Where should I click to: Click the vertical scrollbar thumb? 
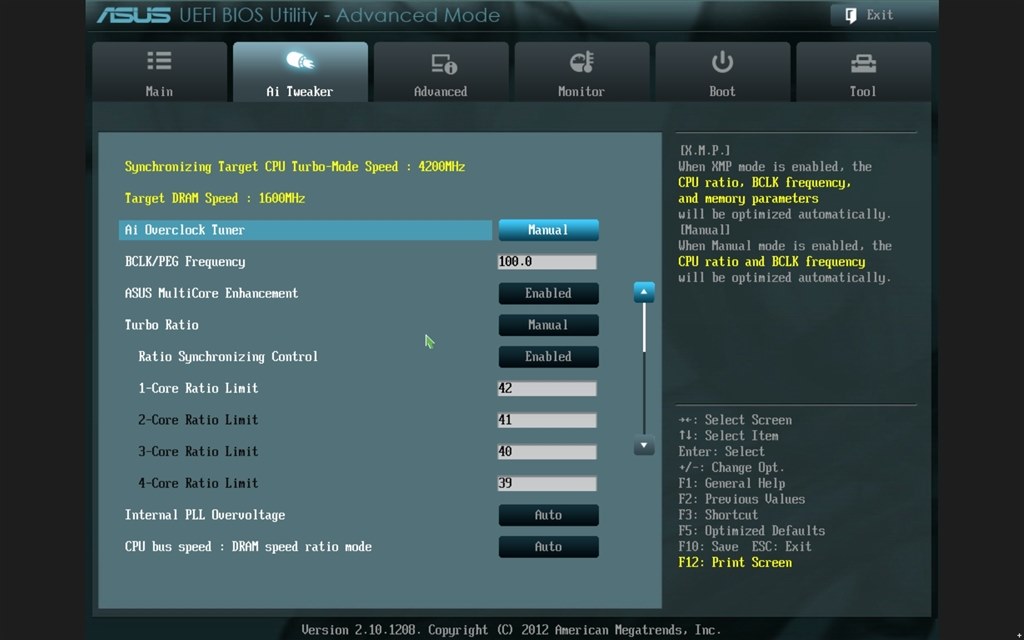coord(644,328)
